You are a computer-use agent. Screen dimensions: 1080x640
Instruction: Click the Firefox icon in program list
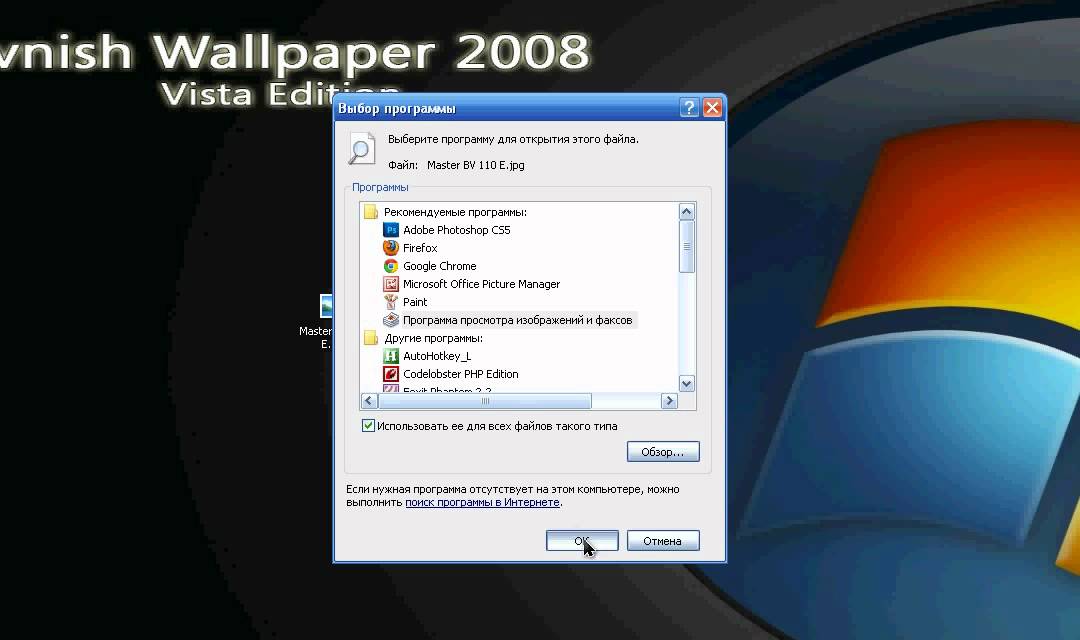coord(391,248)
